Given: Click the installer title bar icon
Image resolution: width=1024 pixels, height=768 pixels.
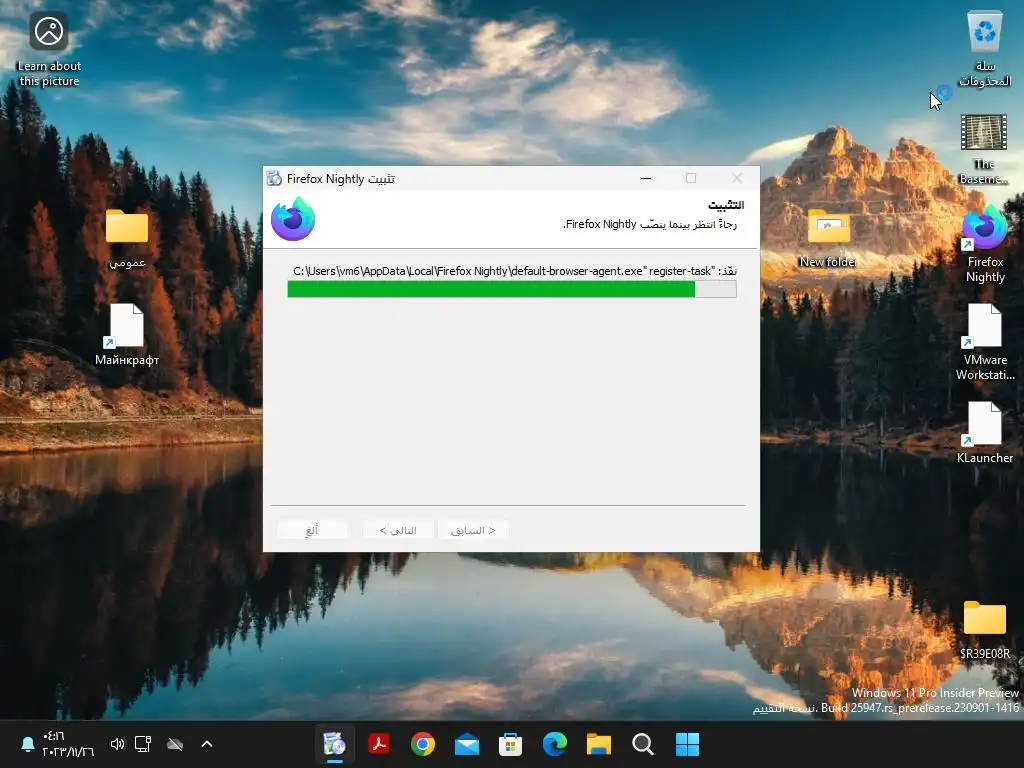Looking at the screenshot, I should pyautogui.click(x=274, y=178).
